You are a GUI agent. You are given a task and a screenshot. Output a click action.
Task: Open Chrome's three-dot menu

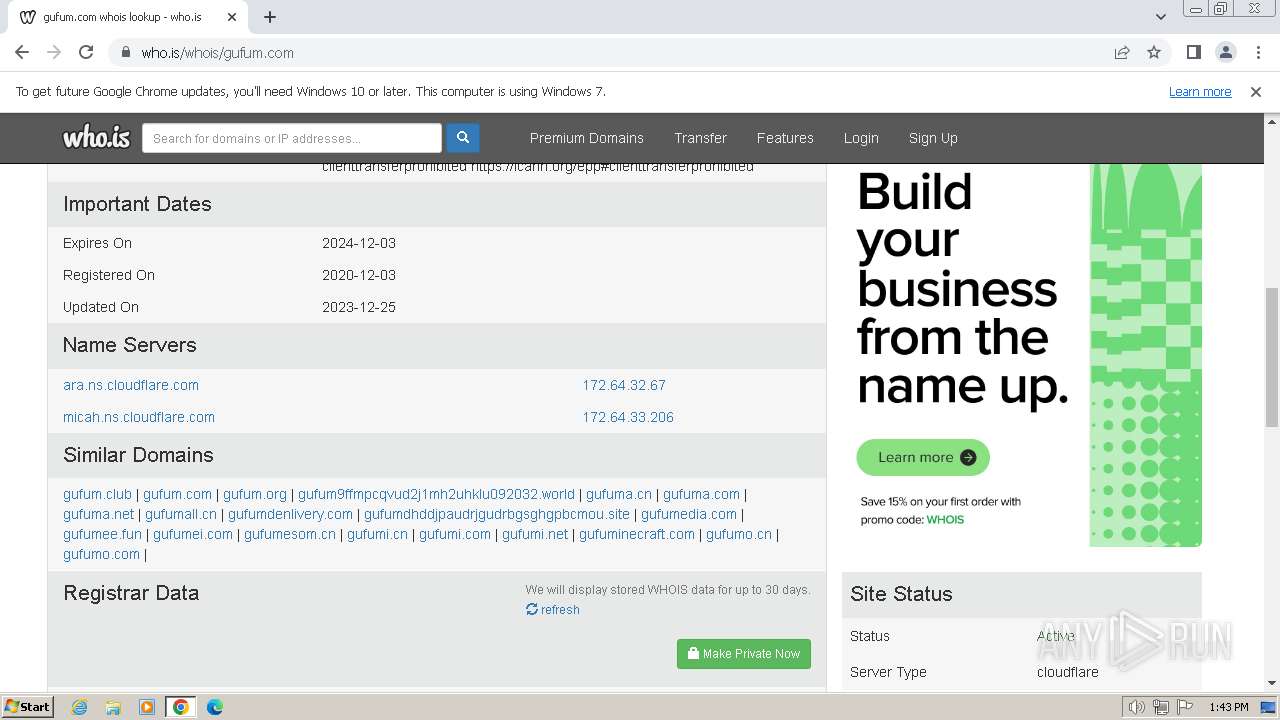pos(1257,53)
